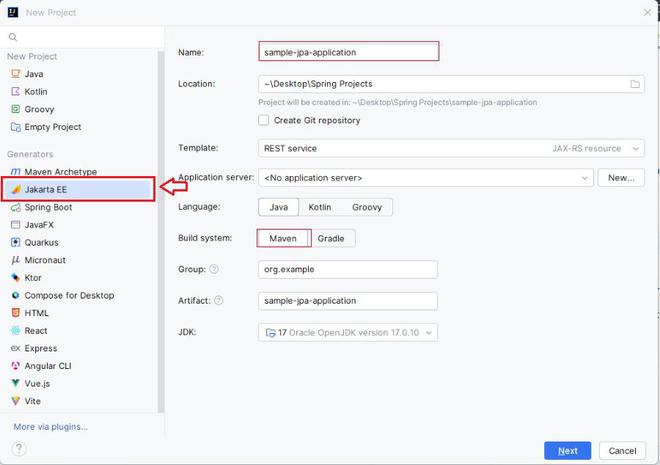This screenshot has width=660, height=465.
Task: Select the Vue.js generator icon
Action: pyautogui.click(x=15, y=383)
